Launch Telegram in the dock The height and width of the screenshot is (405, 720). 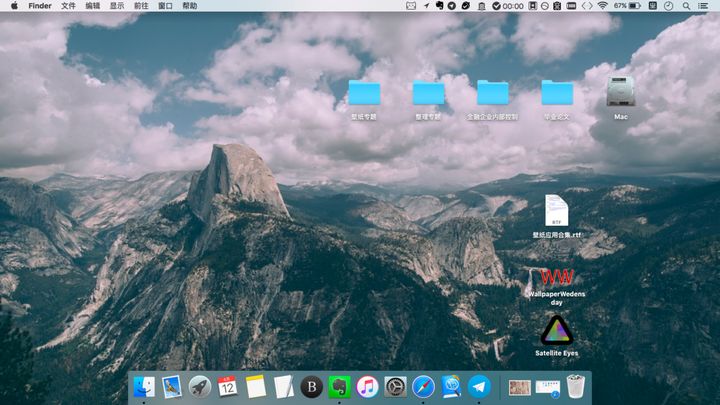[x=480, y=386]
